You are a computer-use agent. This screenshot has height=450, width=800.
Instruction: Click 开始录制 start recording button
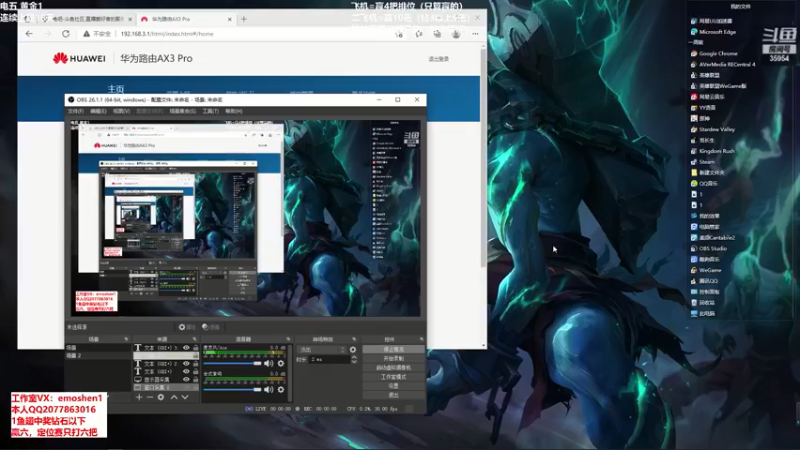[x=393, y=359]
